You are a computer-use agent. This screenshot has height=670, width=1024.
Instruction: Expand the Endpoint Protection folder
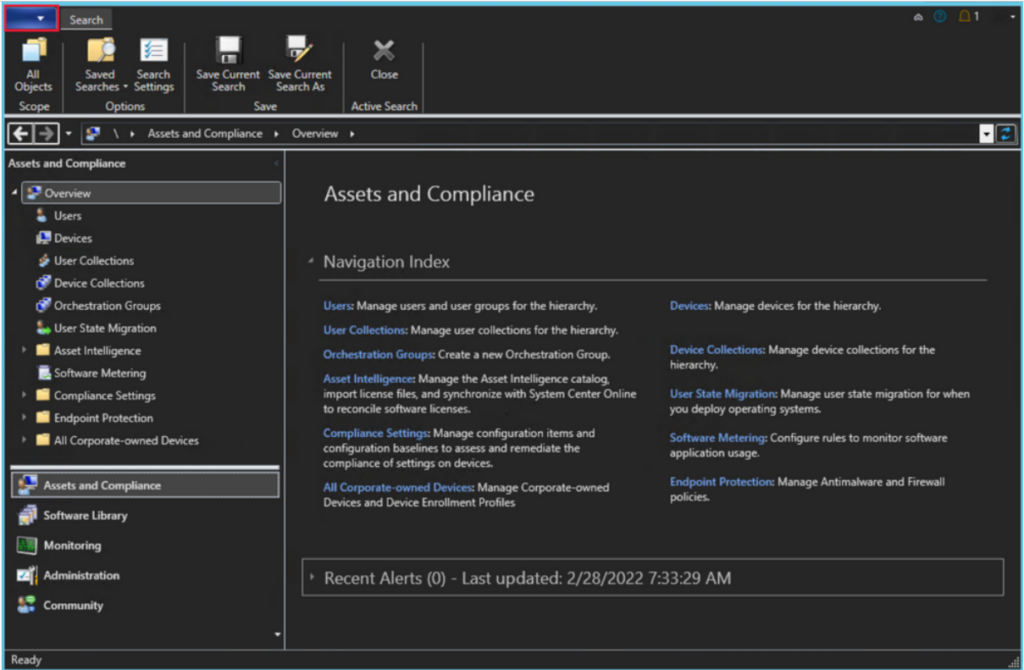click(24, 417)
